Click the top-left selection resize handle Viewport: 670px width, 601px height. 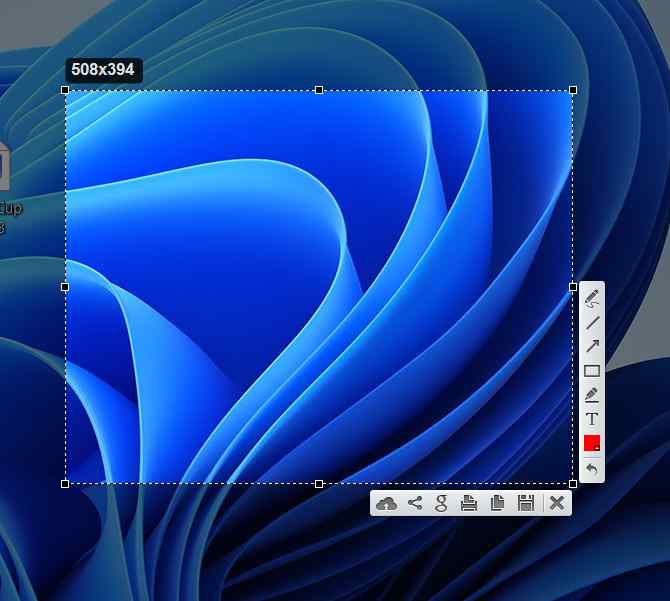coord(65,90)
